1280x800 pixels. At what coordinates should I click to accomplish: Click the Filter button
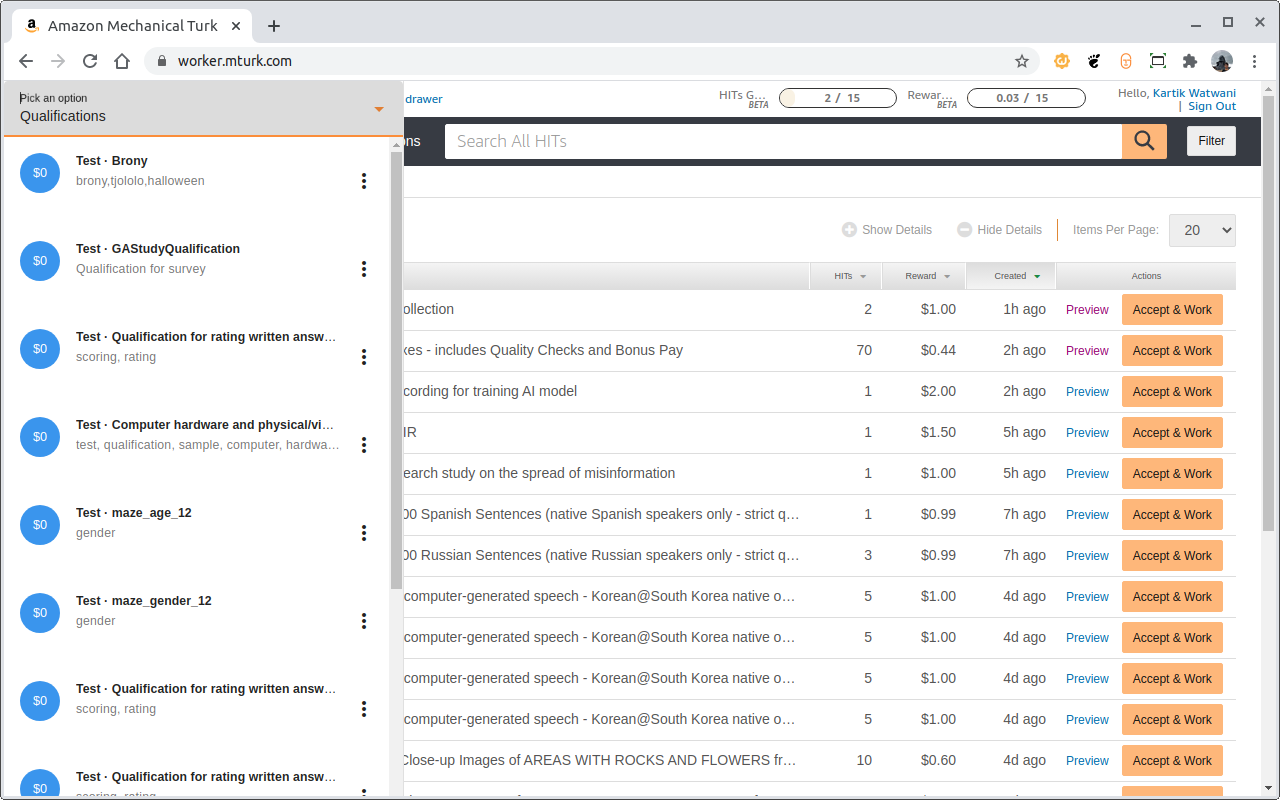pos(1211,141)
